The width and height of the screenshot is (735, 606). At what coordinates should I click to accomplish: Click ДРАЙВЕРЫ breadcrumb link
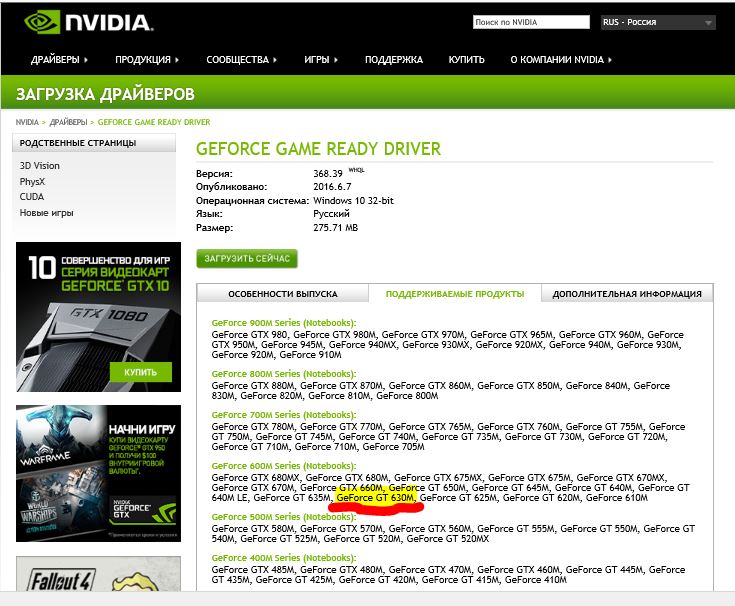click(x=68, y=122)
